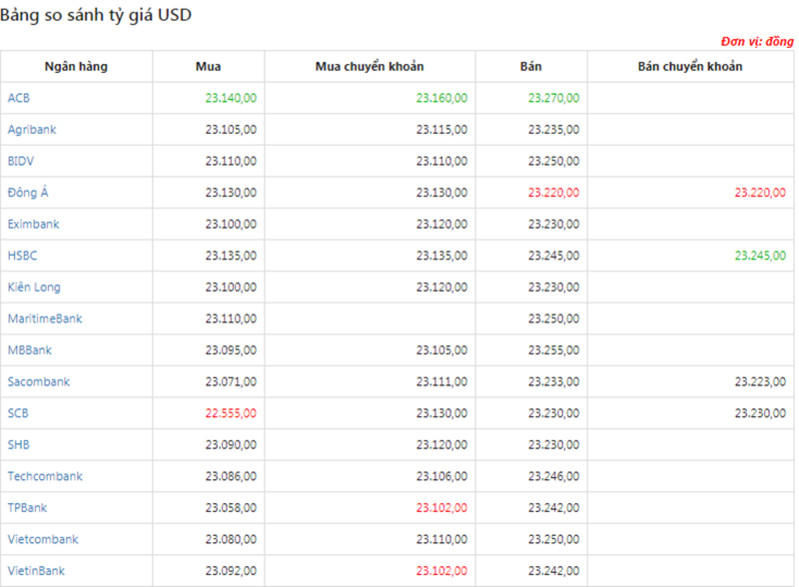The image size is (799, 587).
Task: Select Đông Á Bán chuyển khoản 23.220,00
Action: point(760,193)
